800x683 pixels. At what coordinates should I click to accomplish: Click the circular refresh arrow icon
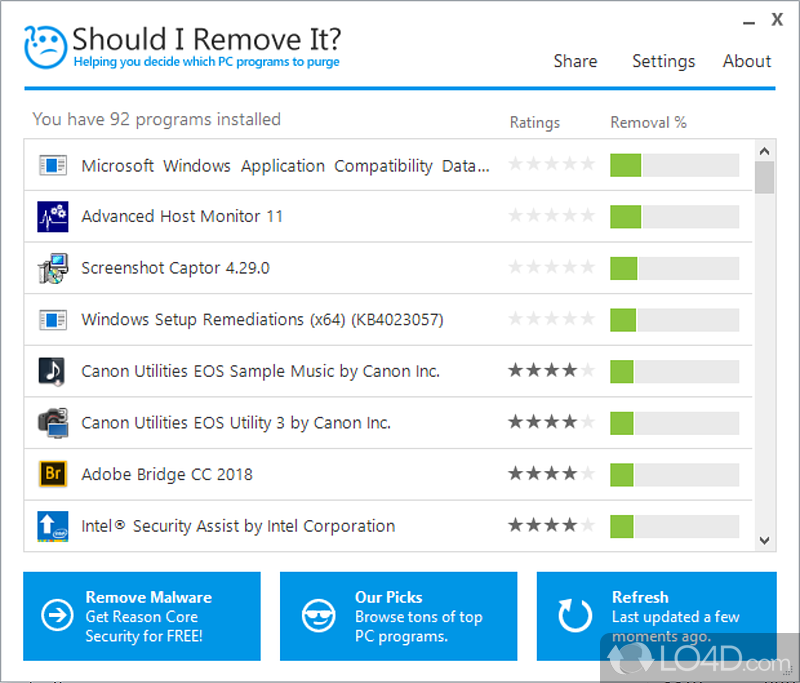pyautogui.click(x=575, y=615)
